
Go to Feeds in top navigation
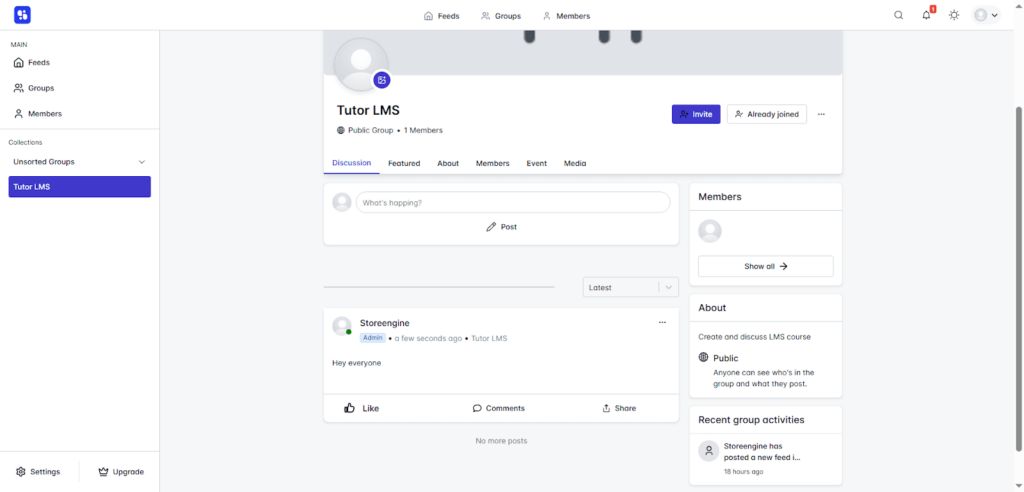(441, 16)
